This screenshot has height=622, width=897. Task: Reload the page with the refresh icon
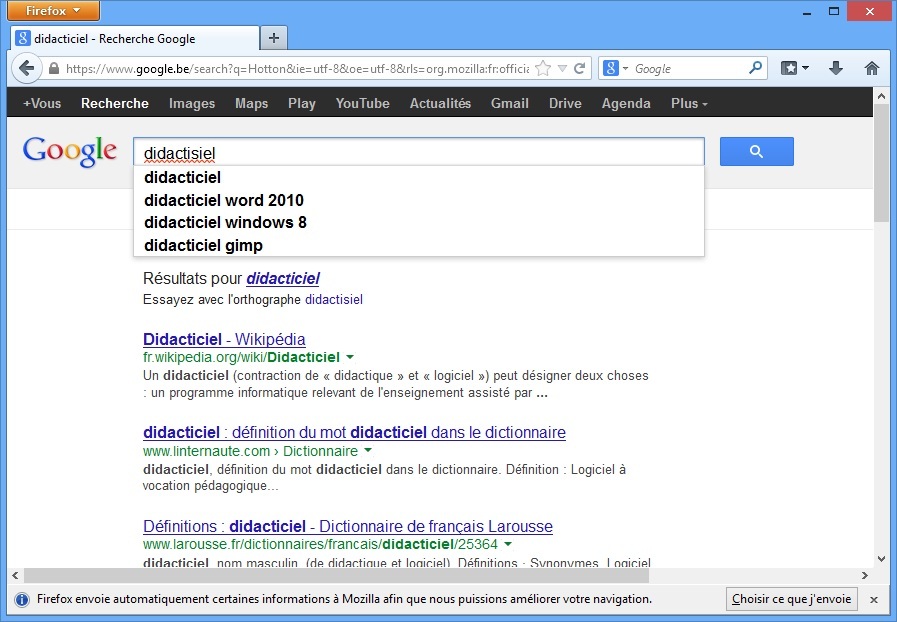[580, 69]
